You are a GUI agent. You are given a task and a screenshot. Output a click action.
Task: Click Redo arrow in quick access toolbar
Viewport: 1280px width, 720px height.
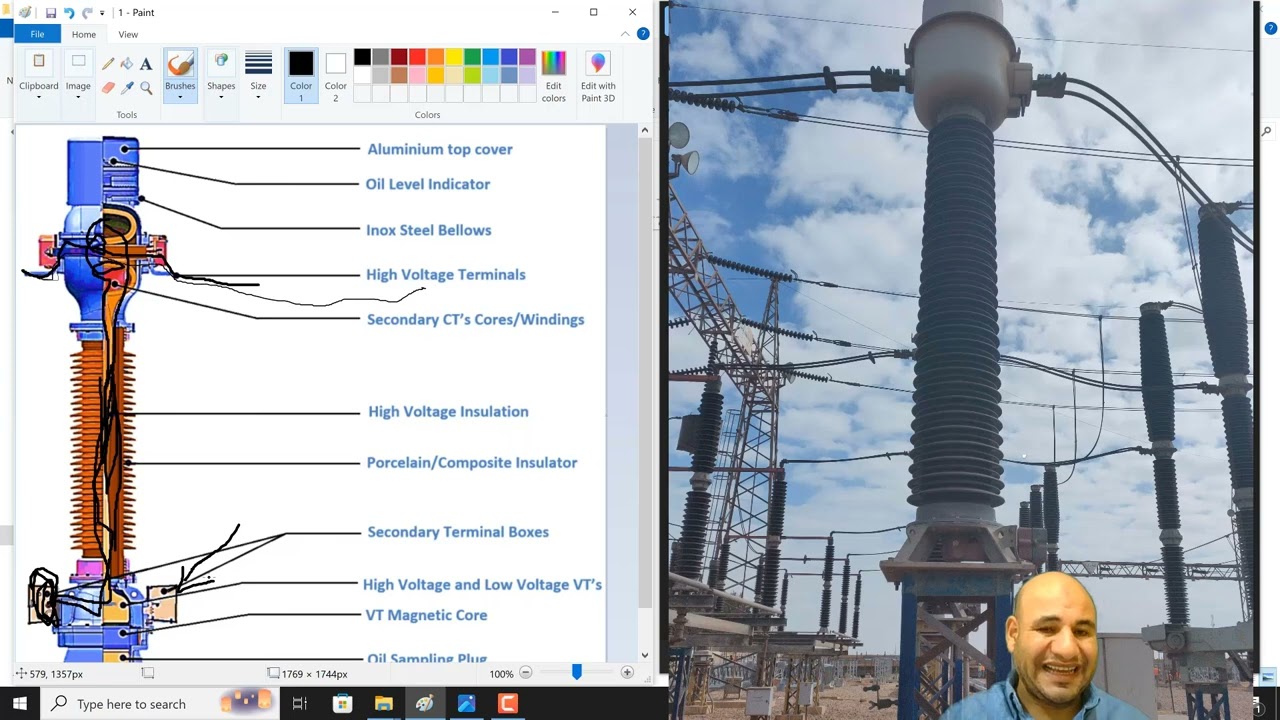pyautogui.click(x=87, y=12)
